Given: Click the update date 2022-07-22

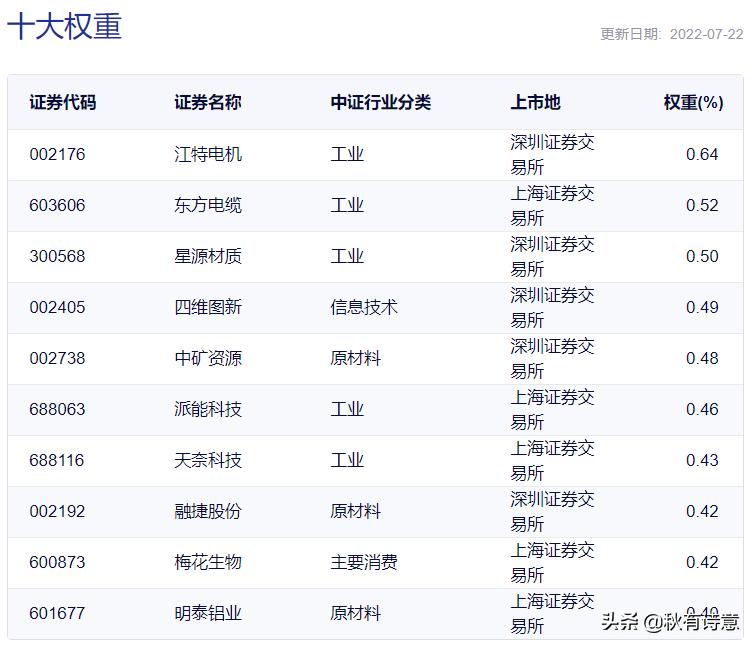Looking at the screenshot, I should click(x=706, y=34).
